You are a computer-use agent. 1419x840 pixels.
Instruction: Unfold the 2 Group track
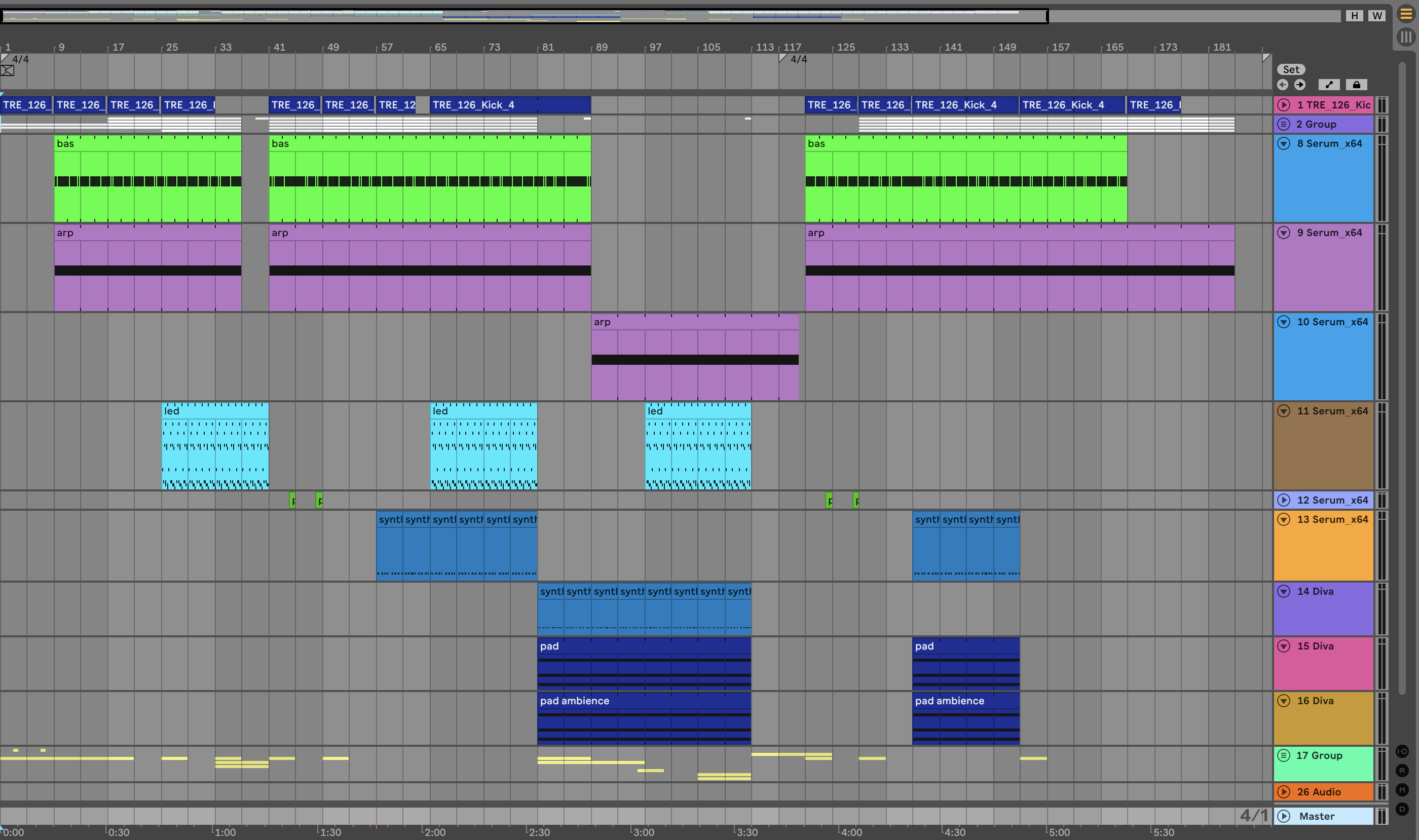tap(1284, 124)
